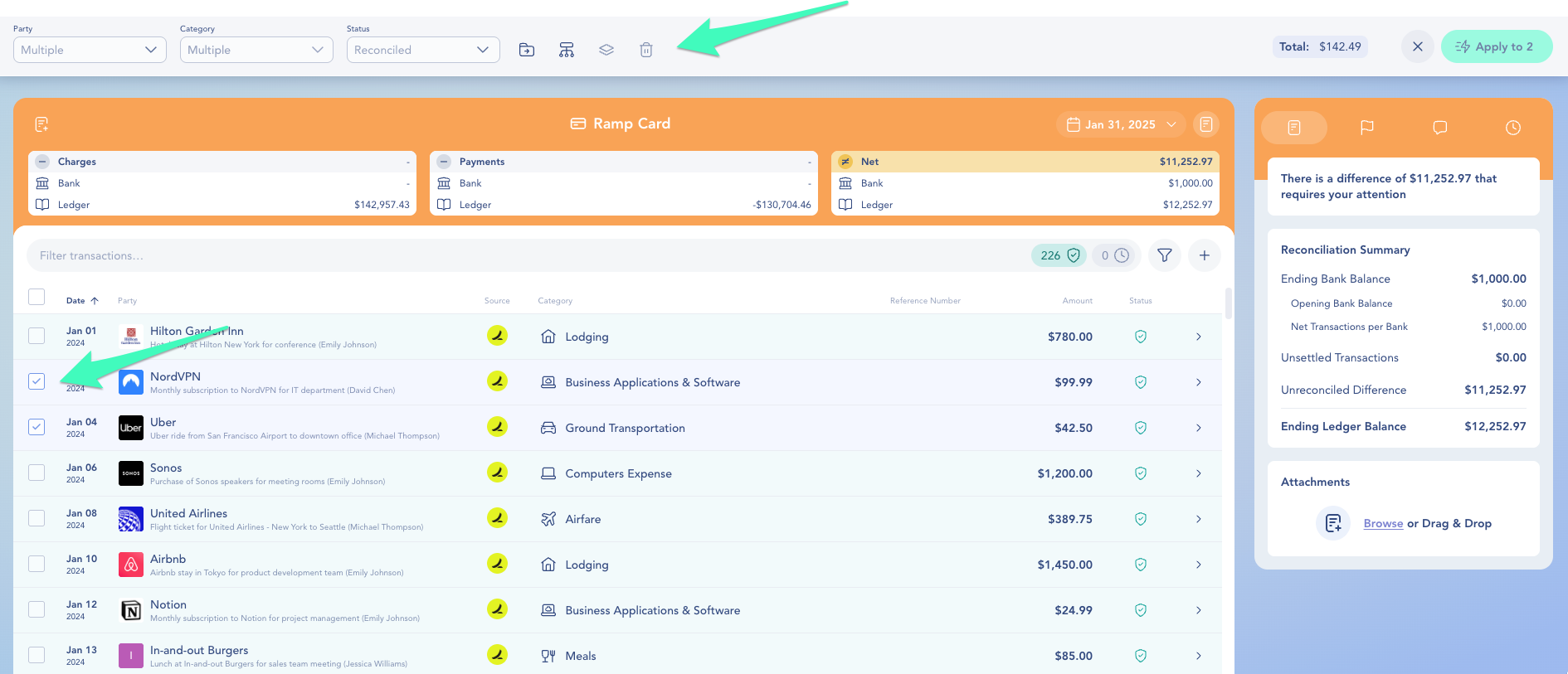Open the Category Multiple dropdown

256,50
